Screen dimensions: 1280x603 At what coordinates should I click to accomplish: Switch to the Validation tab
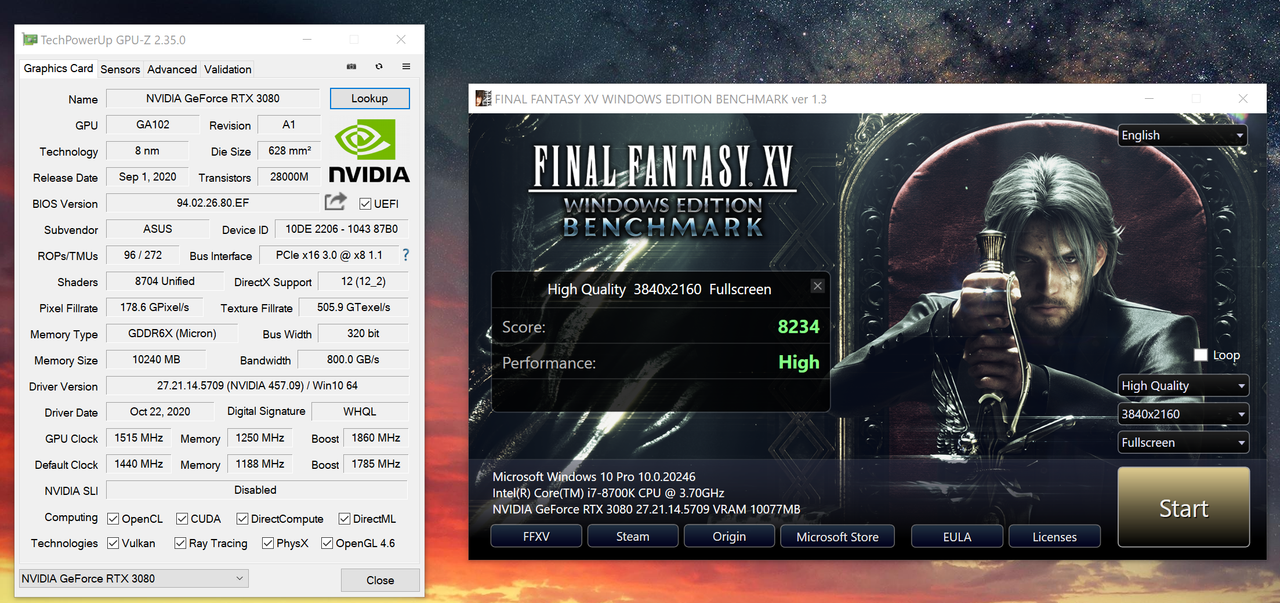coord(228,69)
